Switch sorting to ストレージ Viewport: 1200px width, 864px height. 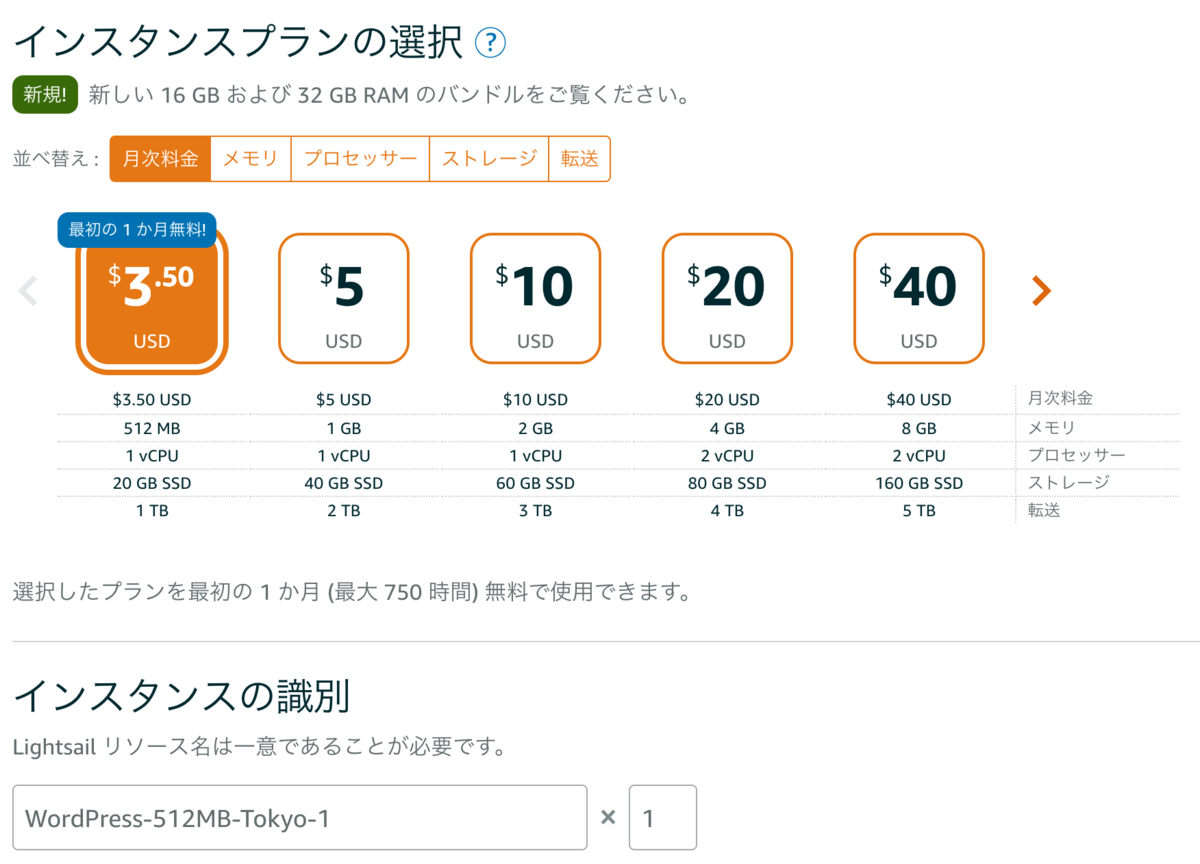tap(489, 158)
